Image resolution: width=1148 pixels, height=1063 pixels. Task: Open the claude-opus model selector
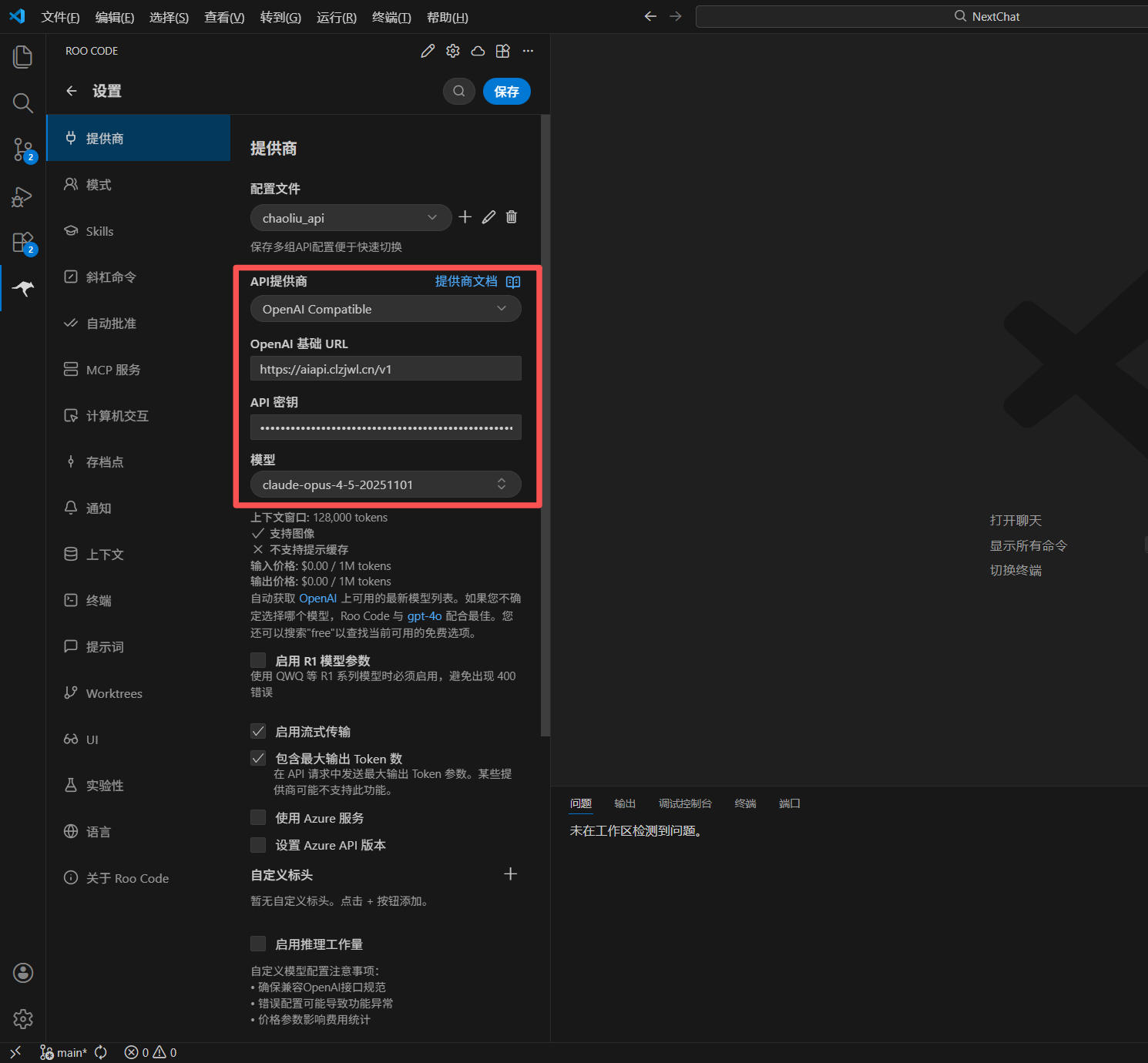point(385,485)
